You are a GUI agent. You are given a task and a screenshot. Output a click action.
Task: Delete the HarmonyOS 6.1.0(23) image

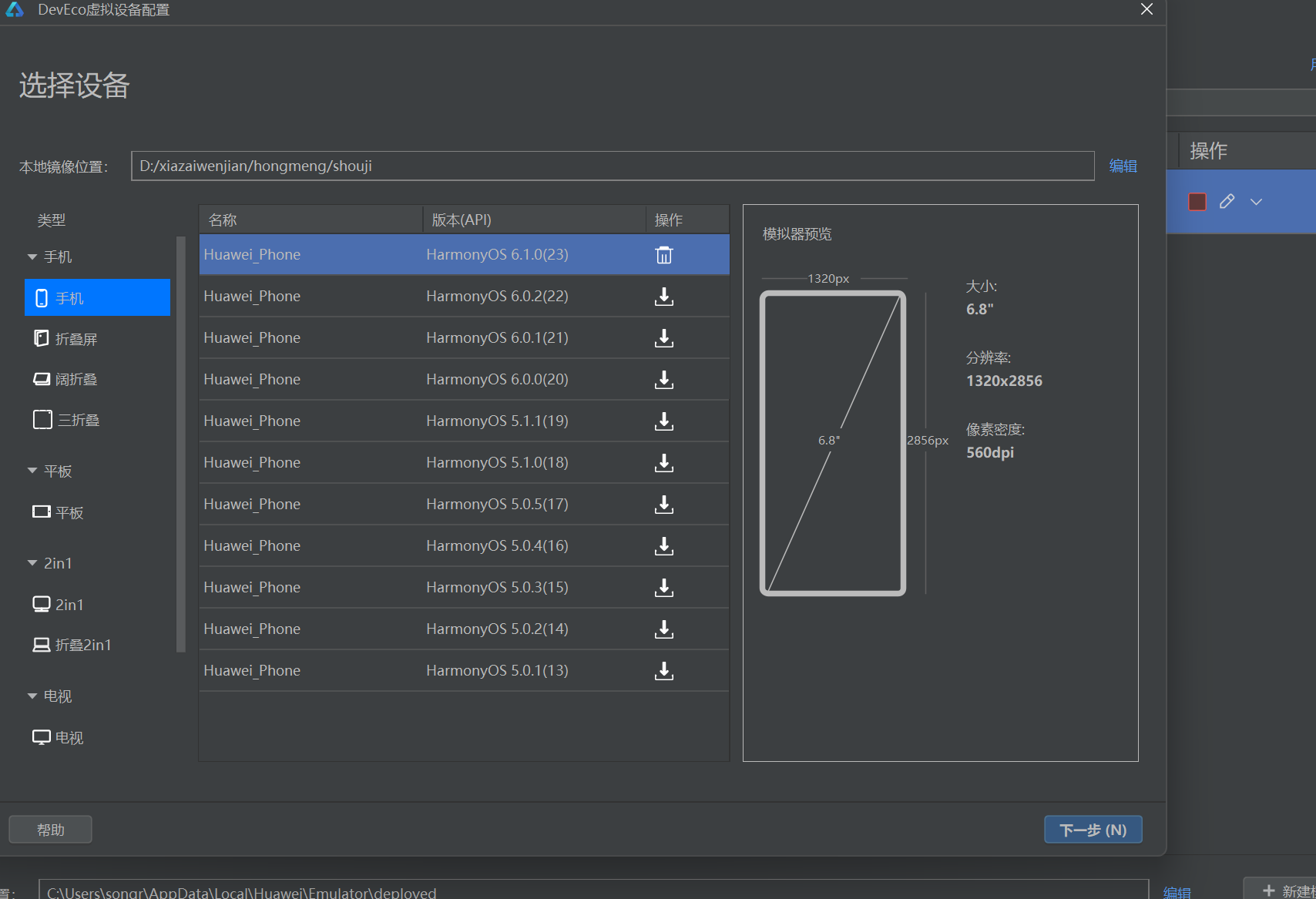pos(664,255)
